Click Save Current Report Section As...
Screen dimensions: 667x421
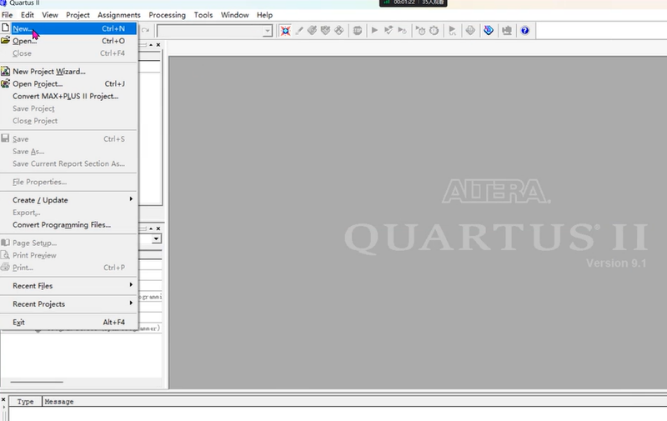(x=69, y=164)
